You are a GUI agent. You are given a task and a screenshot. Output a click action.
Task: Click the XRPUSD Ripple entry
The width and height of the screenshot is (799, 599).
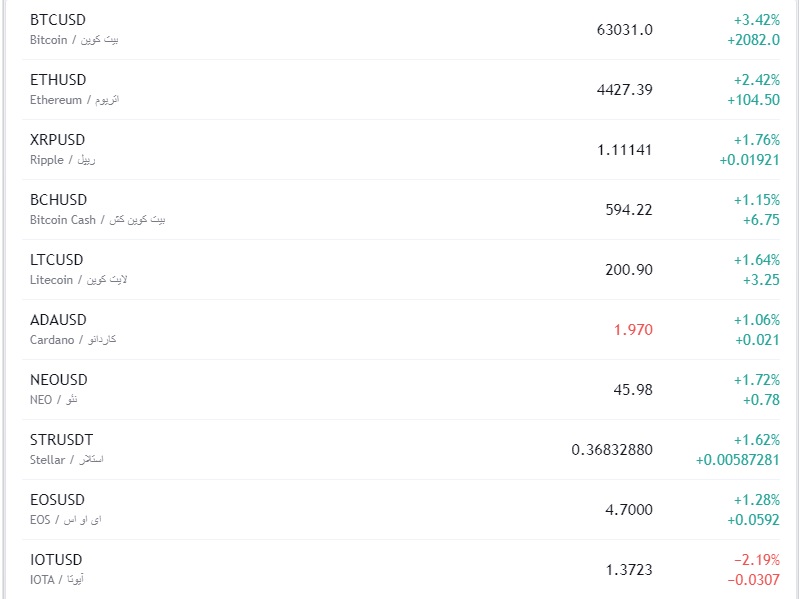click(x=58, y=140)
